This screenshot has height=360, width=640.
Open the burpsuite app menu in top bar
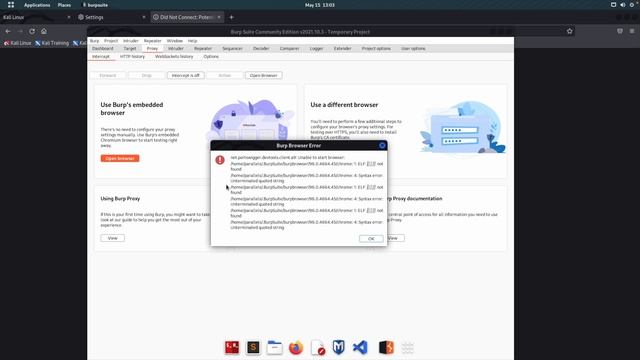96,5
